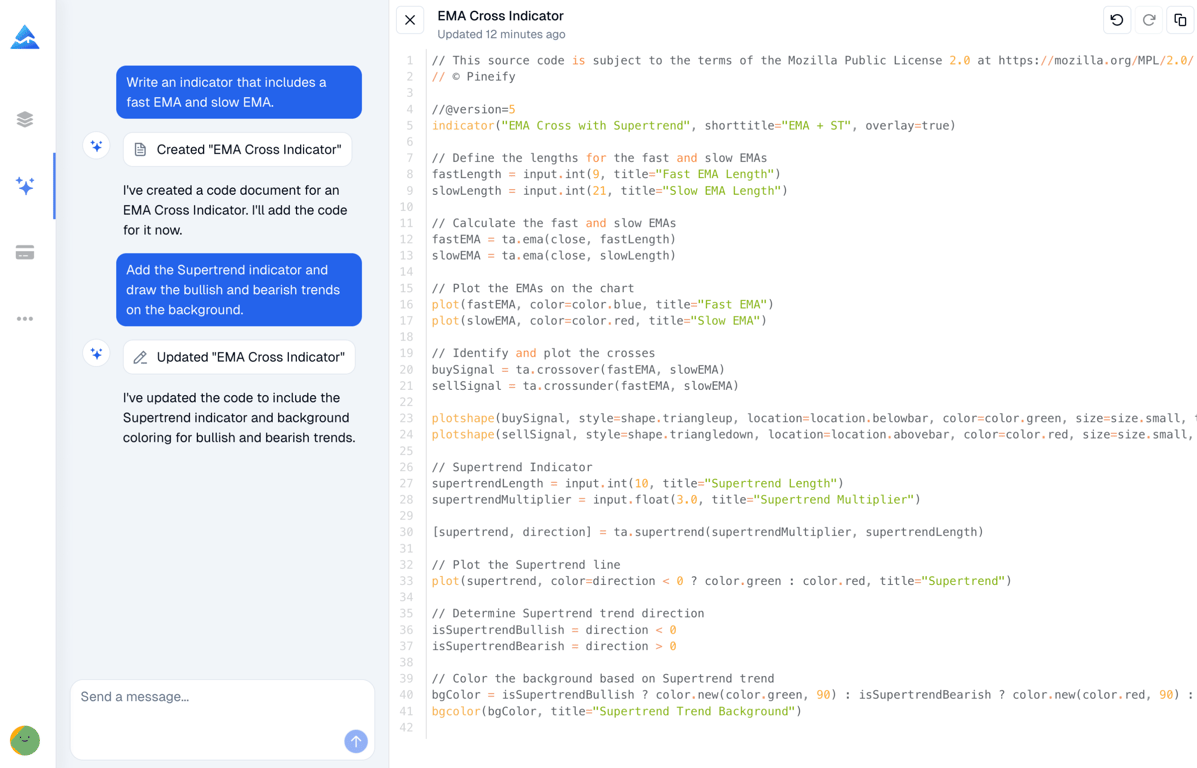Close the EMA Cross Indicator panel
Viewport: 1197px width, 768px height.
tap(410, 20)
